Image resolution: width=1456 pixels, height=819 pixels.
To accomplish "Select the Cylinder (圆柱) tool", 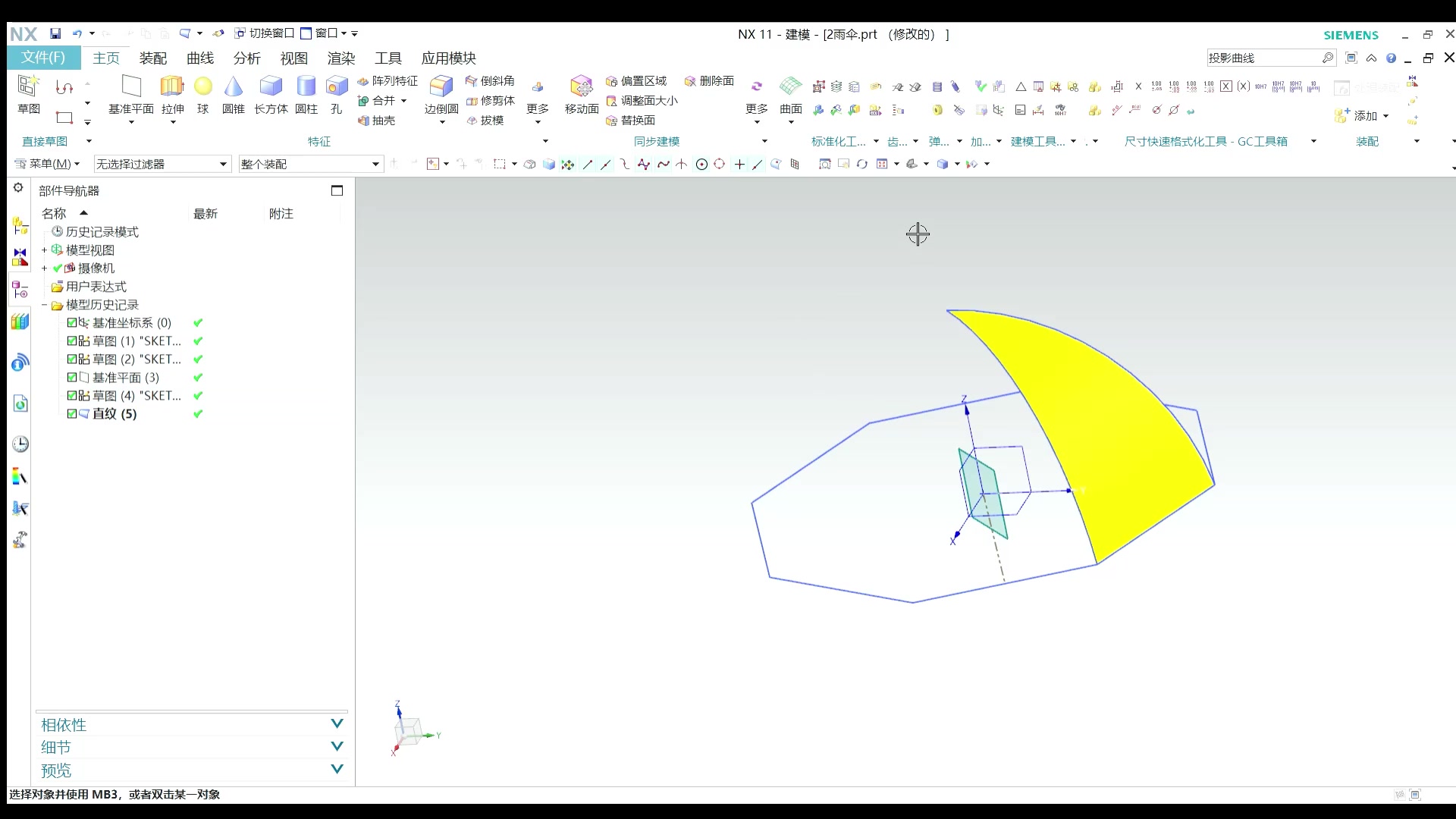I will pos(306,87).
